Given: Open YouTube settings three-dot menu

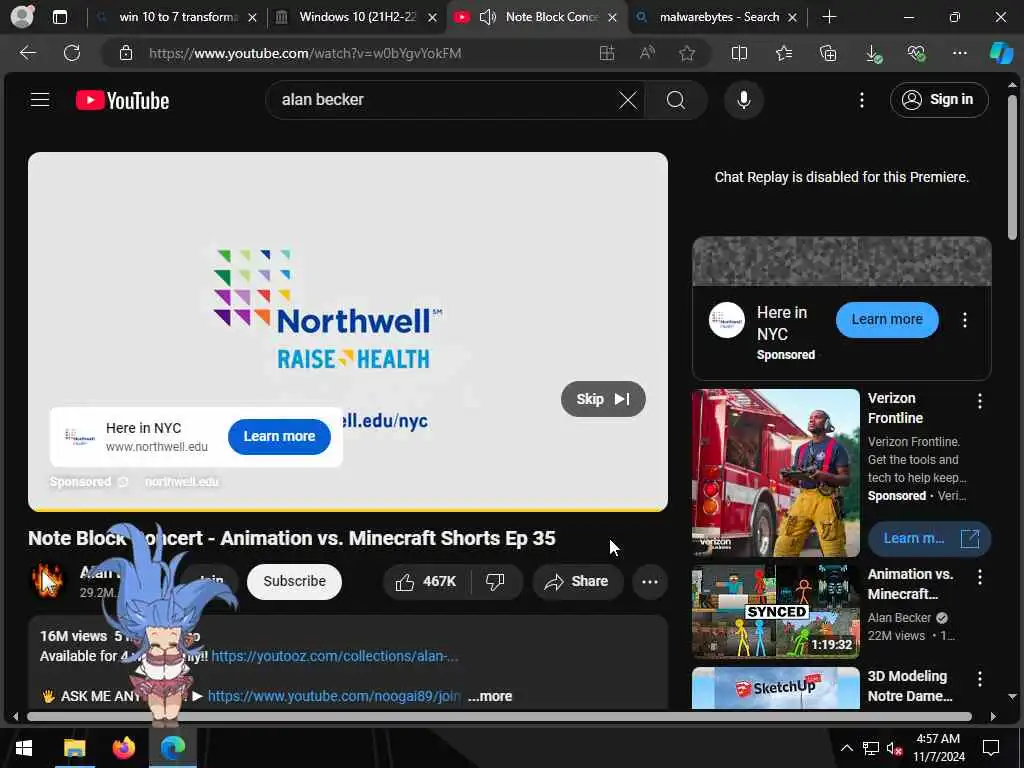Looking at the screenshot, I should pyautogui.click(x=861, y=100).
